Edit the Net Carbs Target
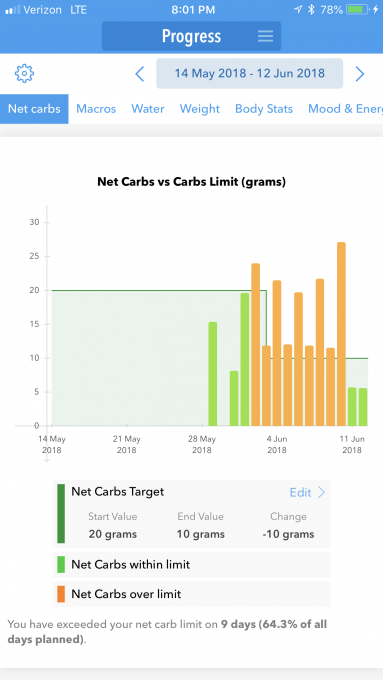 300,492
